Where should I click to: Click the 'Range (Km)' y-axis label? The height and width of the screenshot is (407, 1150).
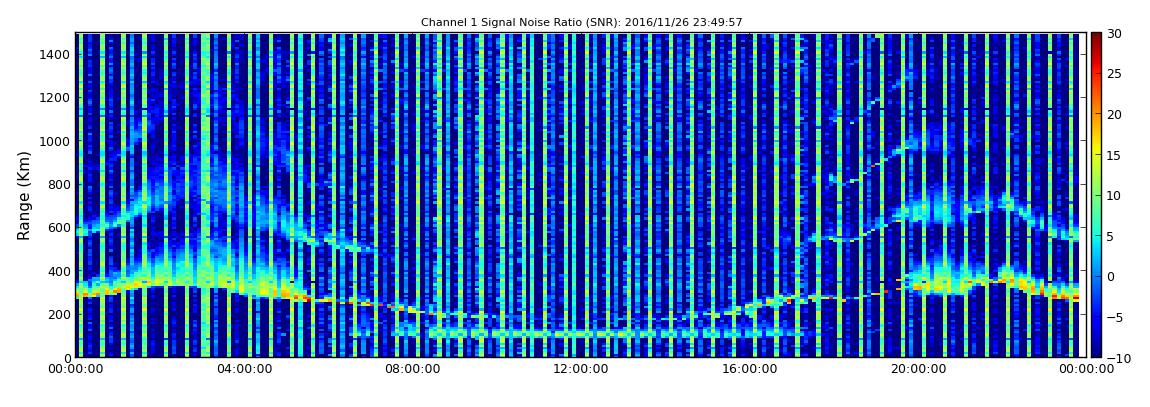tap(24, 196)
